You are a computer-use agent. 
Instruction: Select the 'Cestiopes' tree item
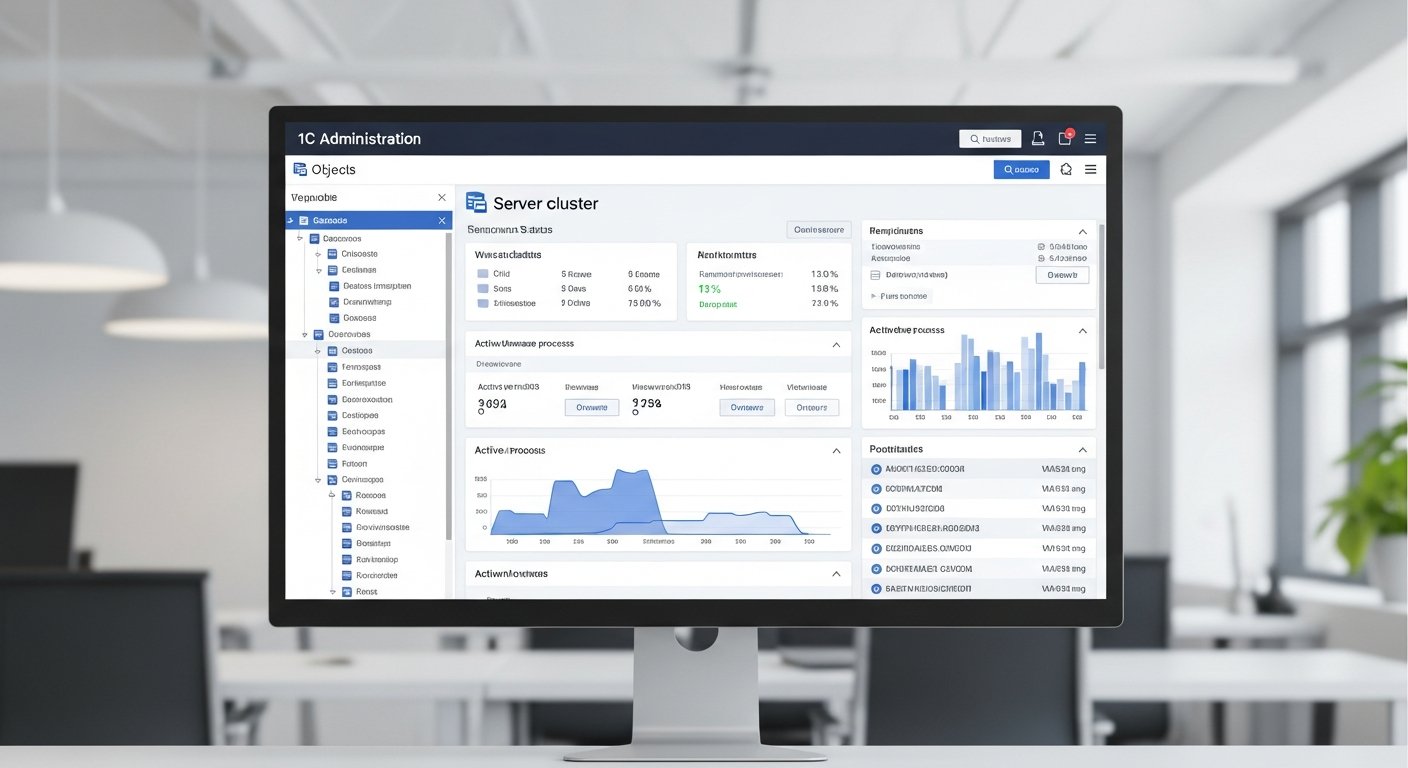tap(360, 415)
